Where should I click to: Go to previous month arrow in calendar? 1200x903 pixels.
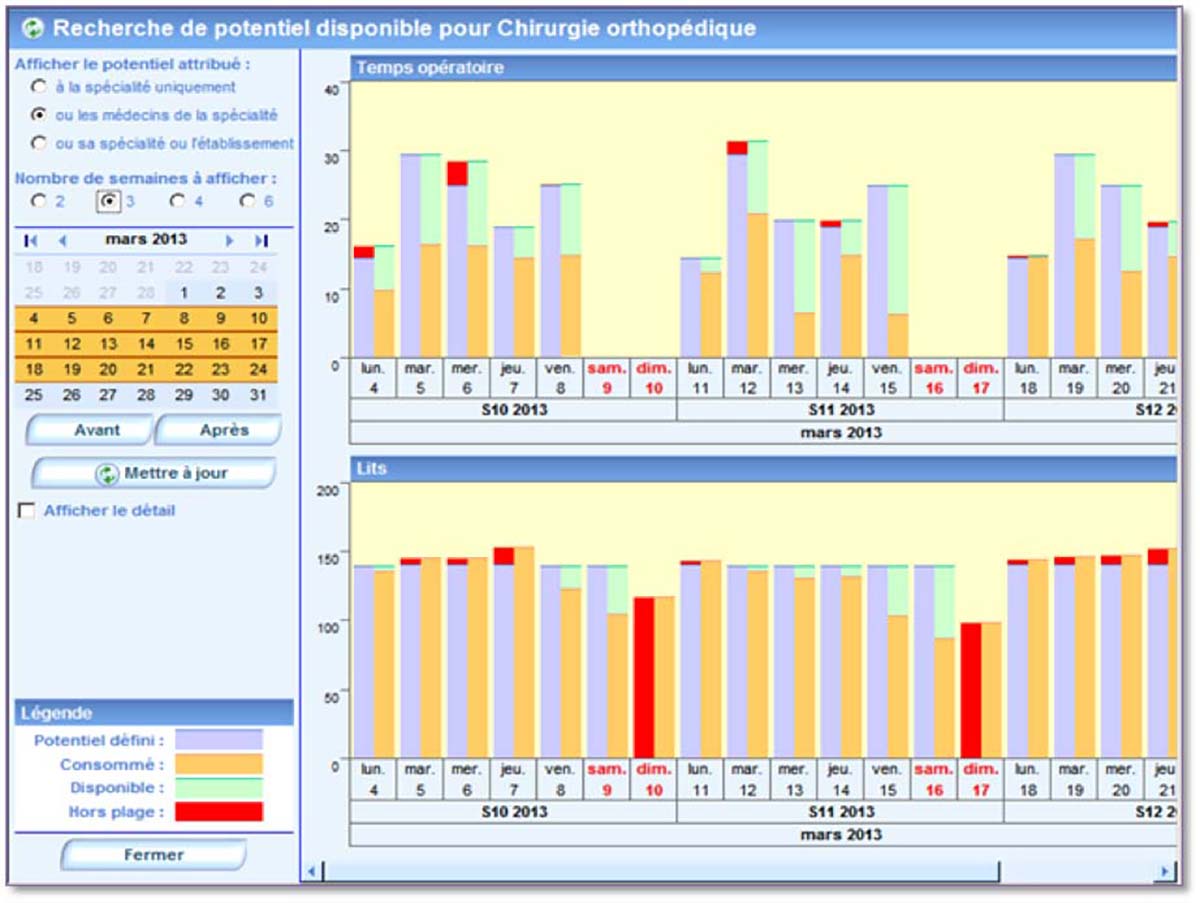(x=62, y=240)
